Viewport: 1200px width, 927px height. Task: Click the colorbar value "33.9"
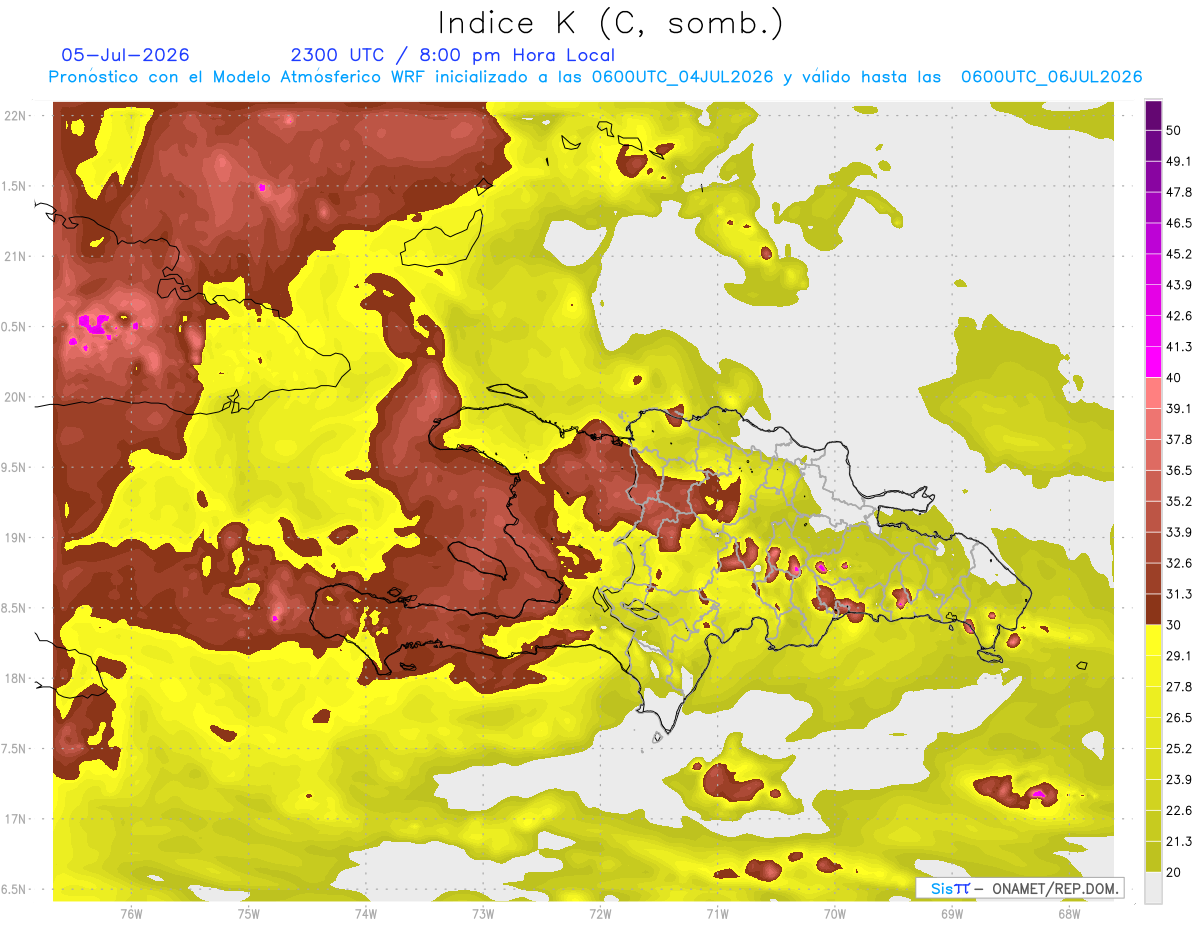[1180, 532]
